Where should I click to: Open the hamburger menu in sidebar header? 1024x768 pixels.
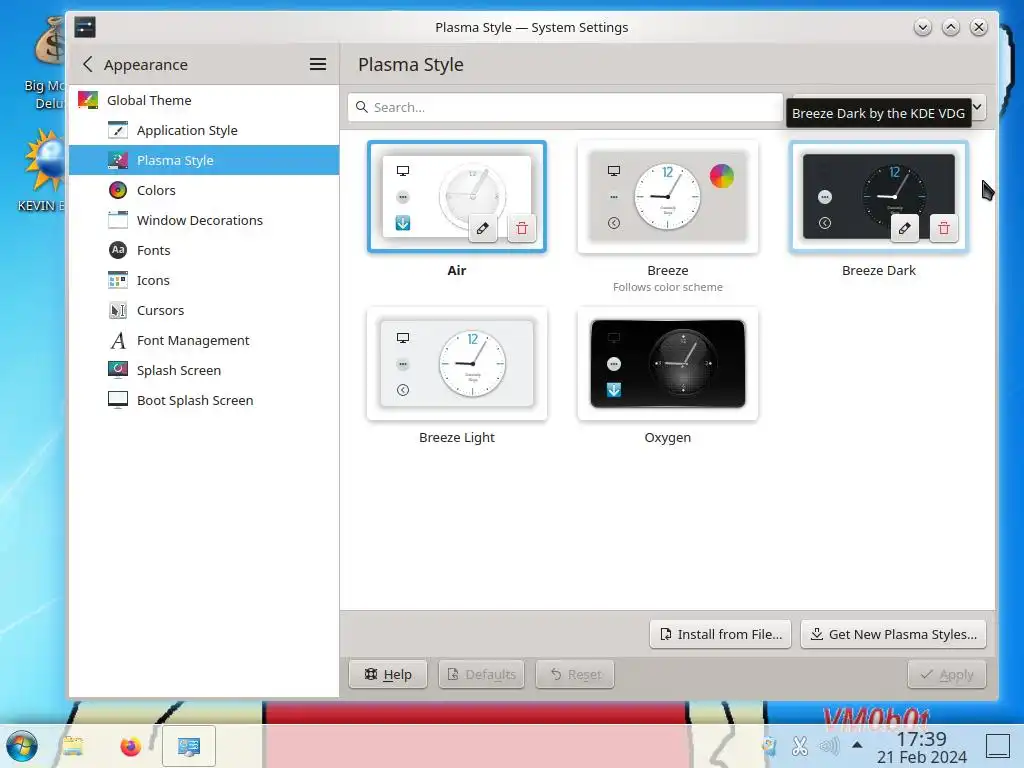[x=317, y=64]
